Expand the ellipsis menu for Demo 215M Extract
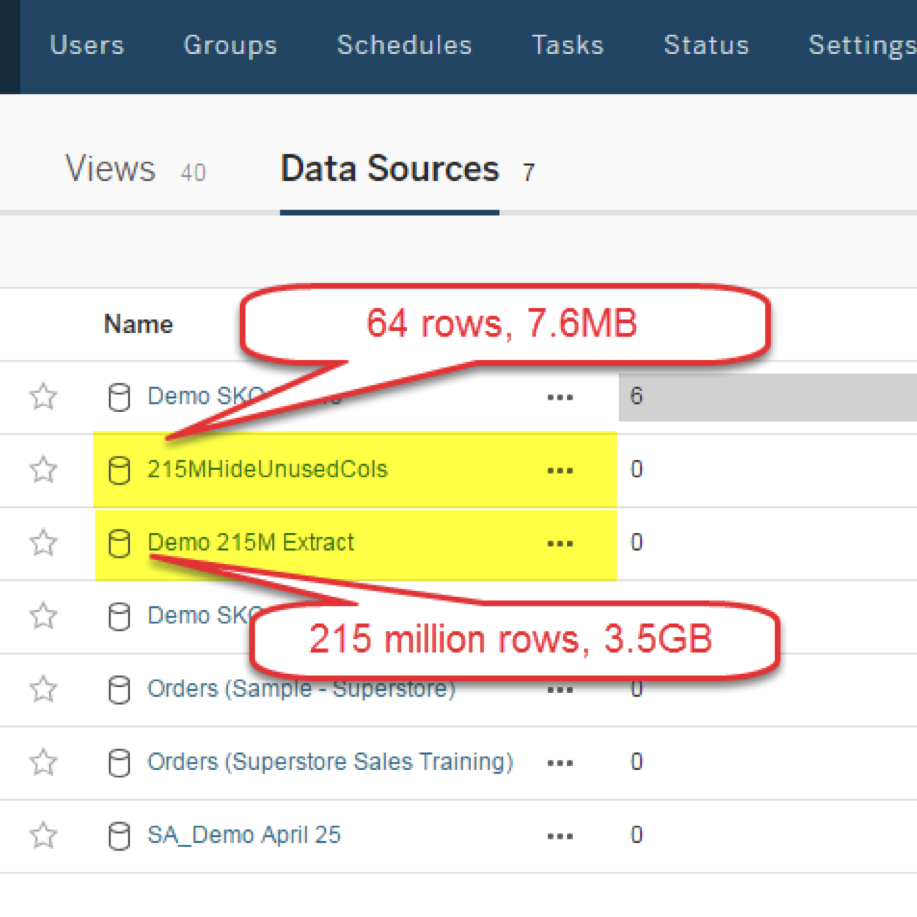The width and height of the screenshot is (917, 917). point(560,543)
